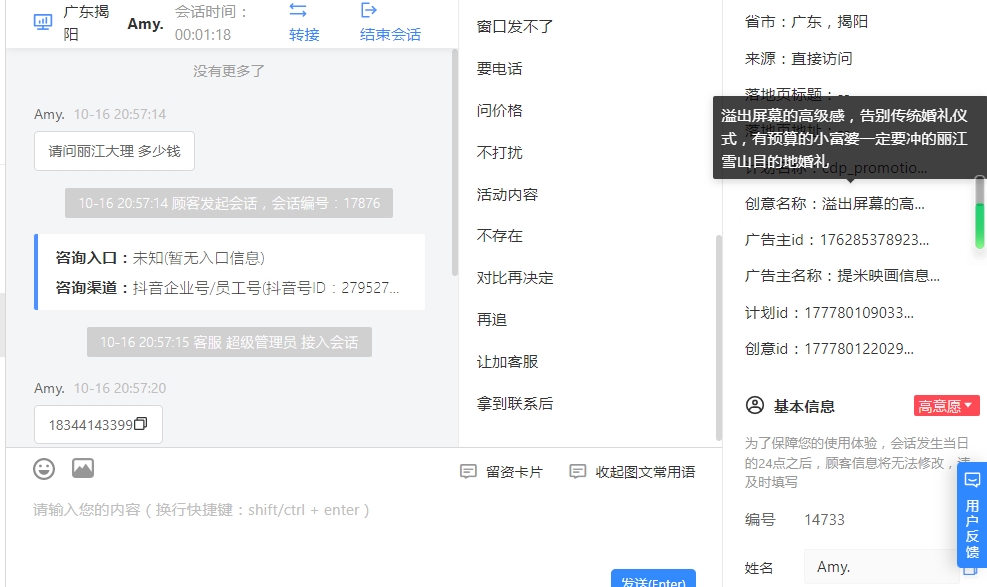
Task: Click the Amy. name in header
Action: (x=145, y=24)
